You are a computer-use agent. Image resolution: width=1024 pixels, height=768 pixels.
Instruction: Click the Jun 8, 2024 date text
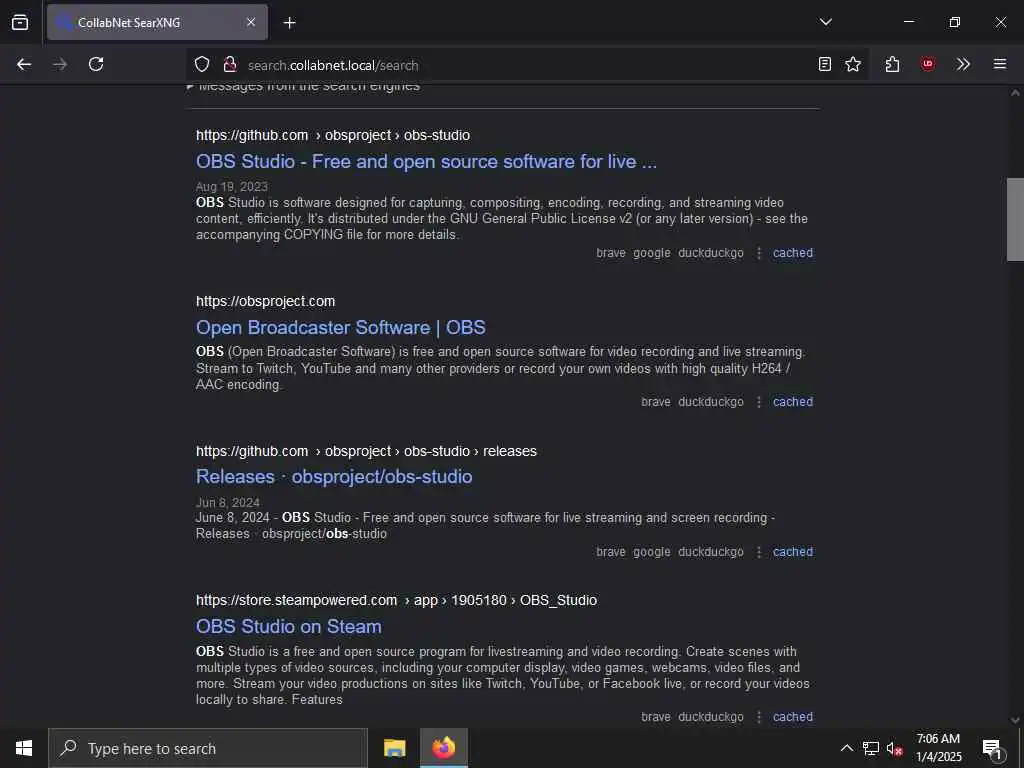click(x=228, y=503)
